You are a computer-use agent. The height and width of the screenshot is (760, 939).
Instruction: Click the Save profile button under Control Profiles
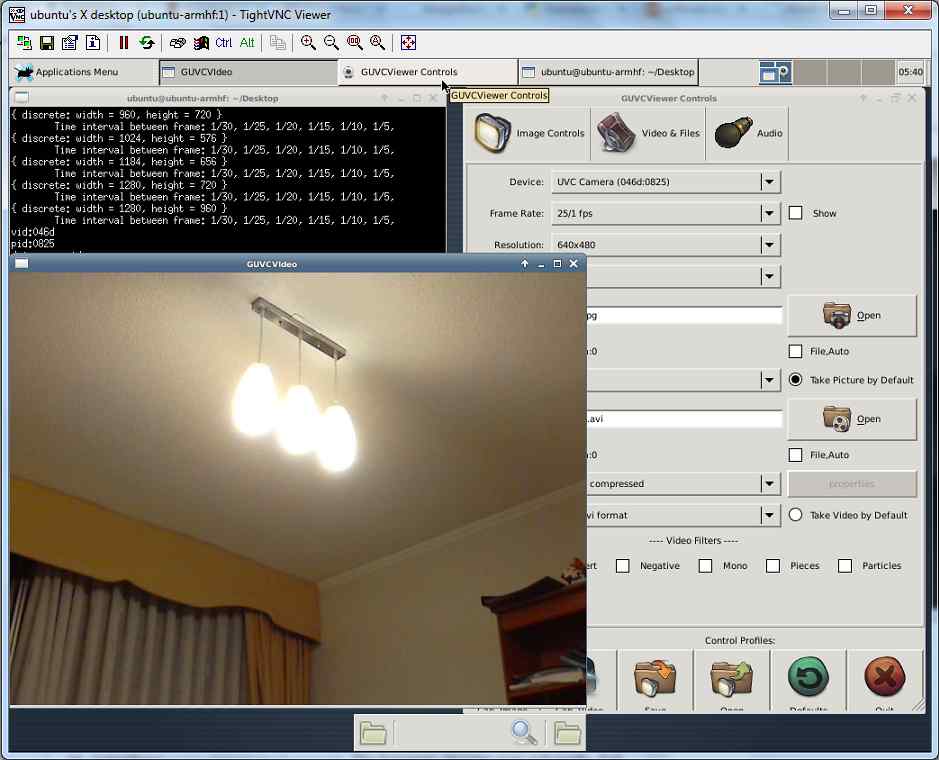655,681
